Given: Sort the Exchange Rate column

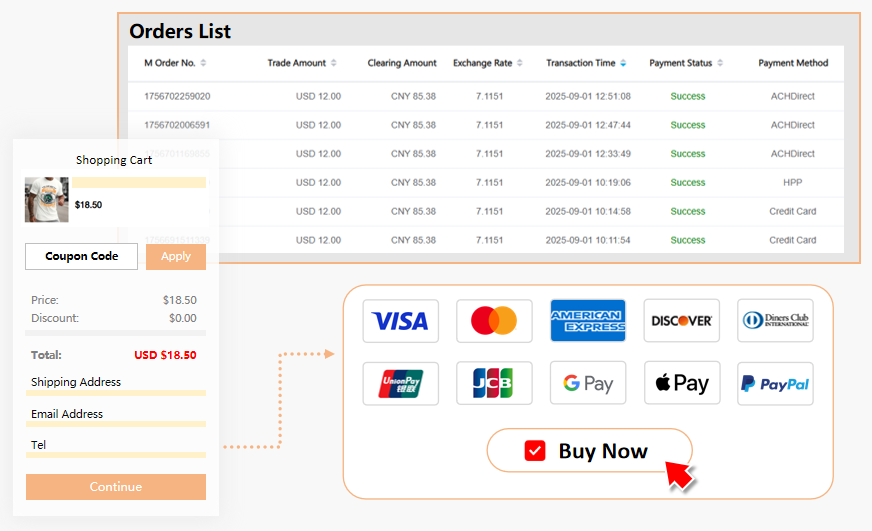Looking at the screenshot, I should 521,63.
